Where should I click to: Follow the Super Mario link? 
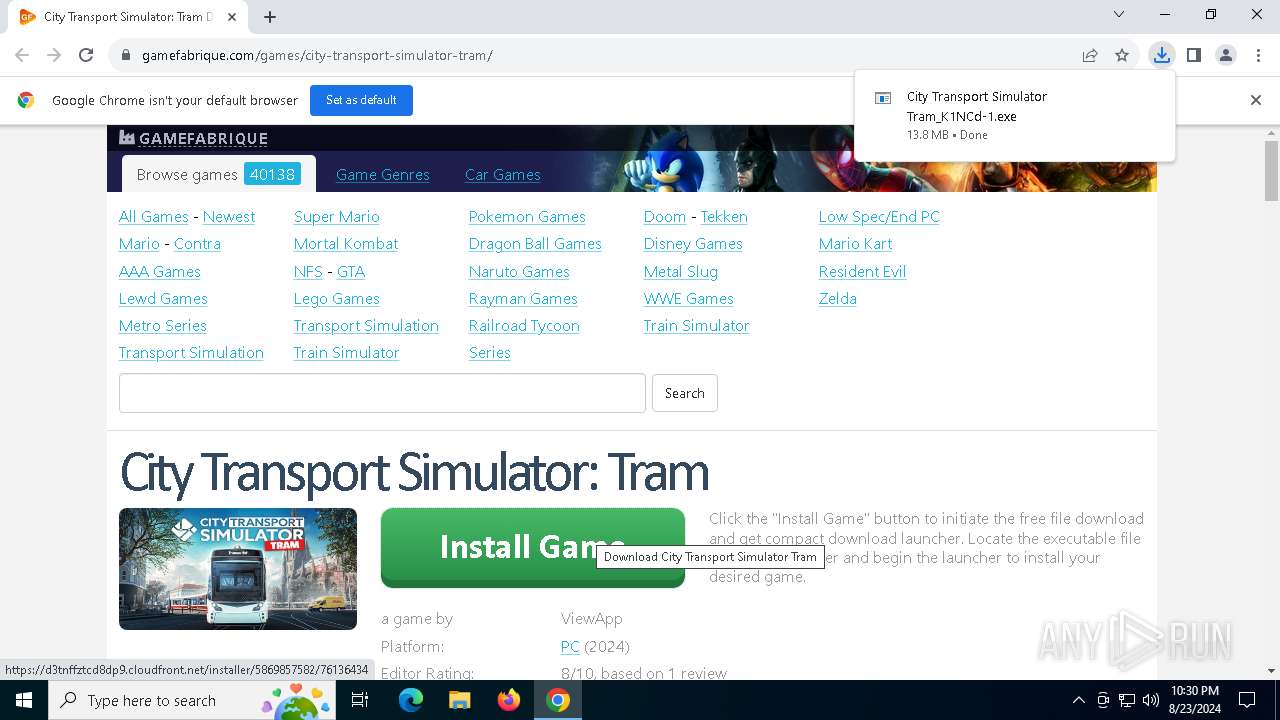337,216
